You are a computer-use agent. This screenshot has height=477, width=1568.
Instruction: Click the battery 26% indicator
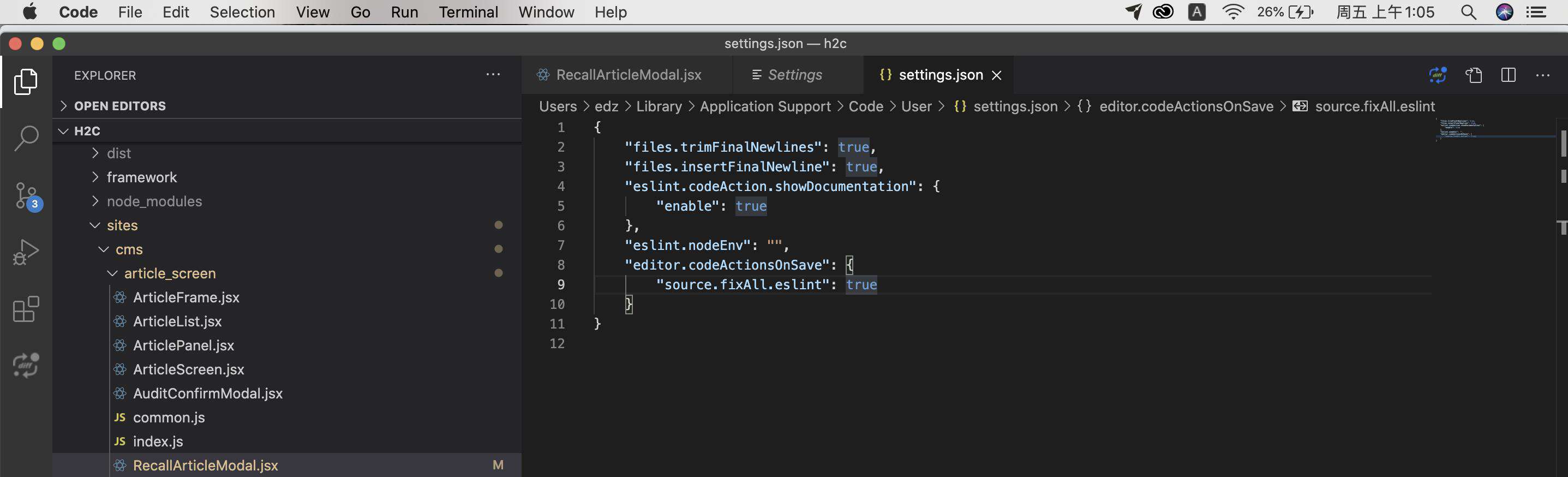[1285, 11]
